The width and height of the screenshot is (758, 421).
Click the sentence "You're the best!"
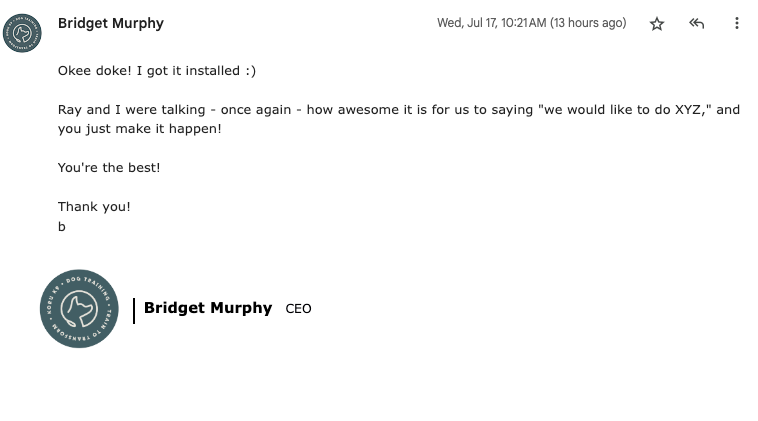pos(109,168)
